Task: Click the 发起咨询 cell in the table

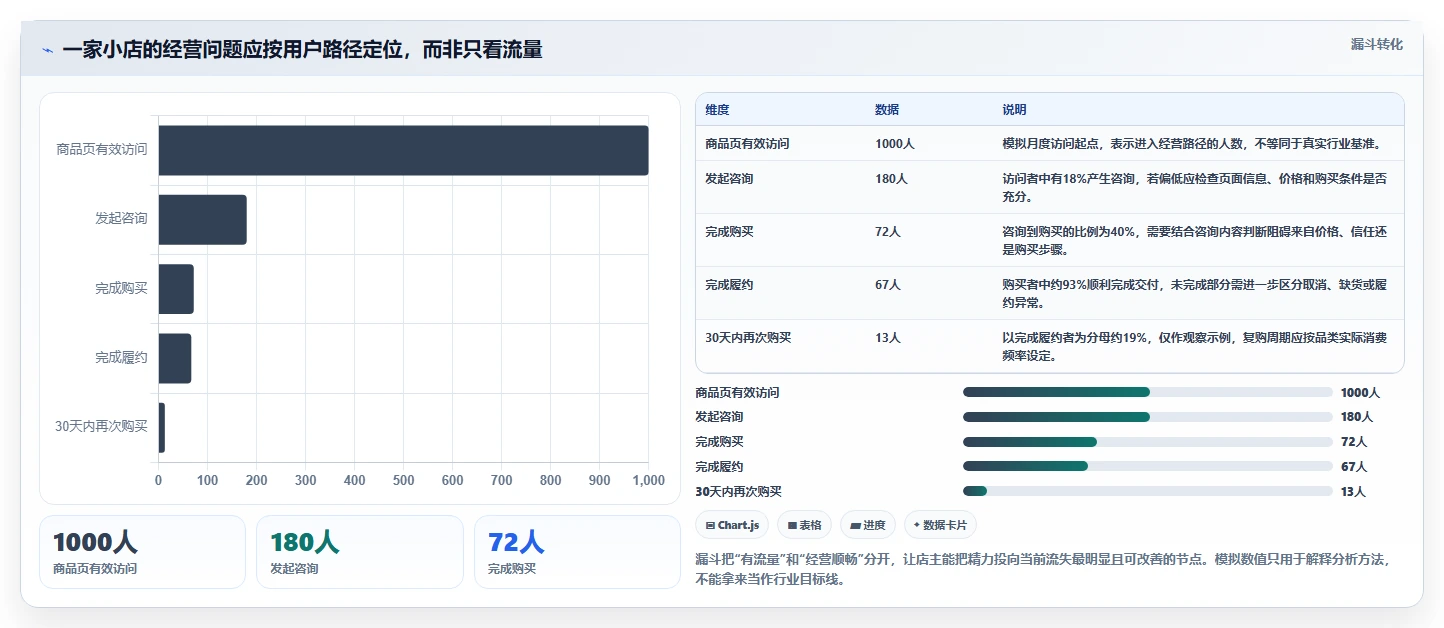Action: pyautogui.click(x=729, y=179)
